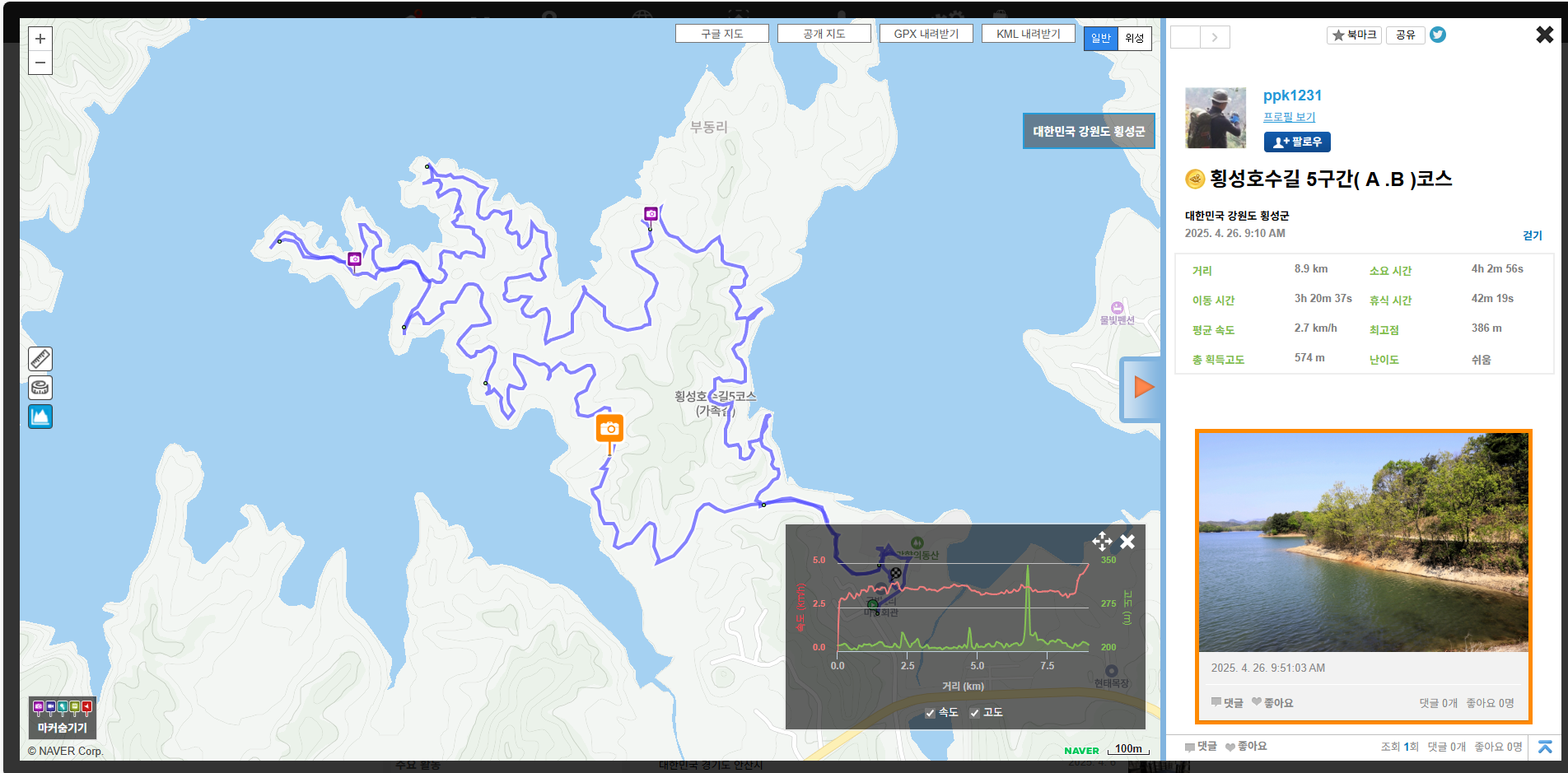Follow user with 팔로우 button

(x=1297, y=142)
